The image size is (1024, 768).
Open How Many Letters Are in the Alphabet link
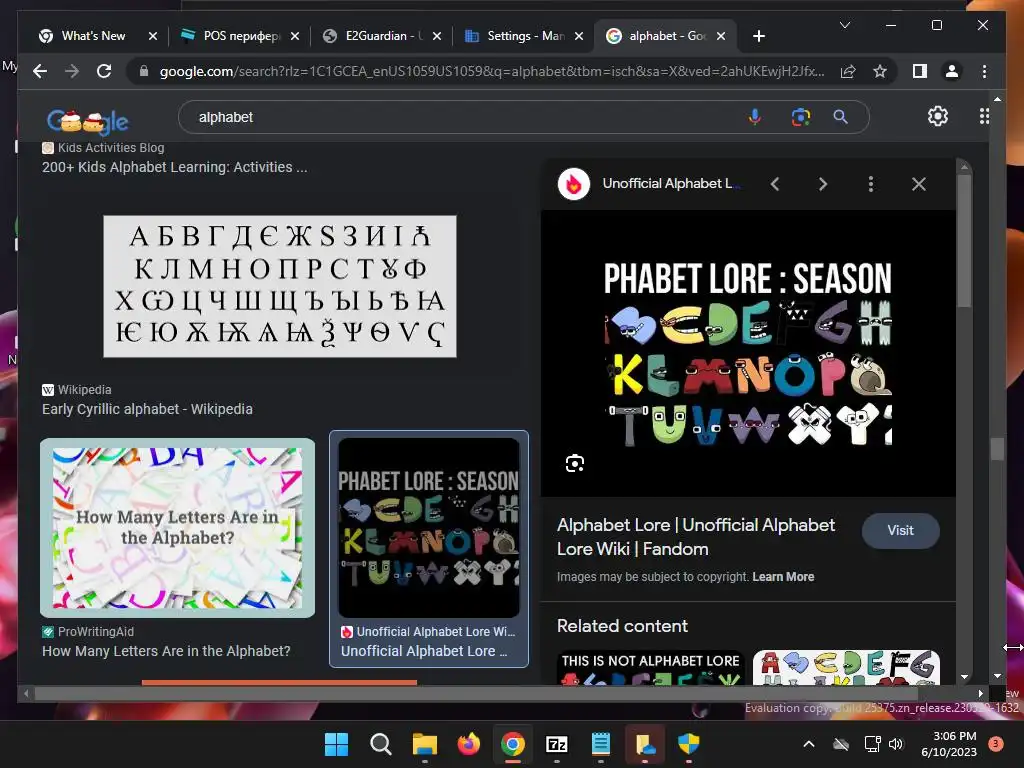click(x=166, y=651)
